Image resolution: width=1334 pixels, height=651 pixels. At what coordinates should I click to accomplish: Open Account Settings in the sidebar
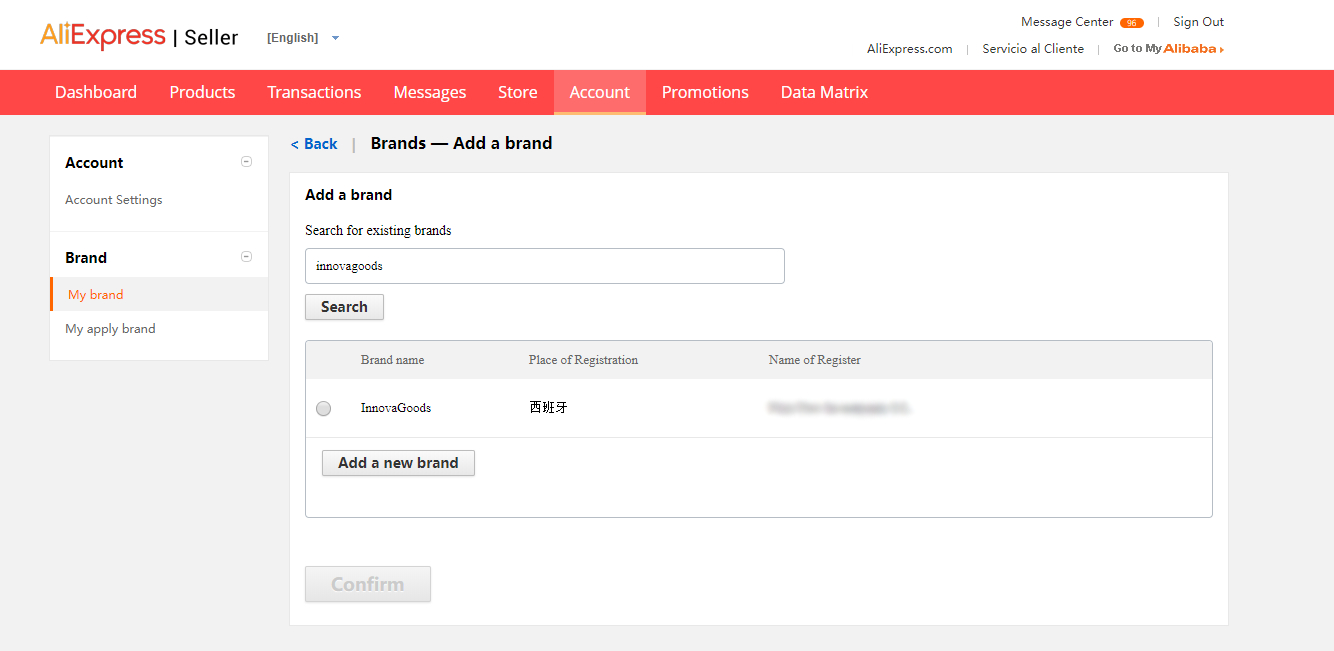[x=113, y=200]
